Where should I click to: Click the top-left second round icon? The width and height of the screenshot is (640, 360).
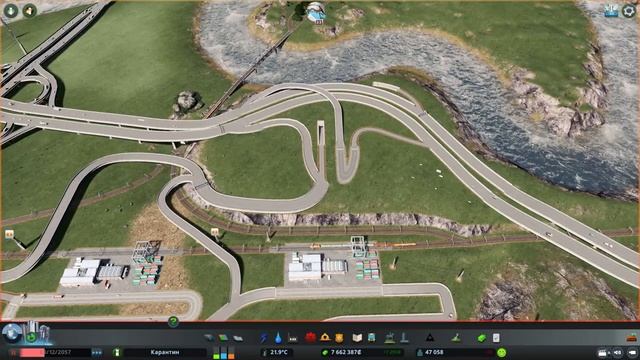click(29, 11)
